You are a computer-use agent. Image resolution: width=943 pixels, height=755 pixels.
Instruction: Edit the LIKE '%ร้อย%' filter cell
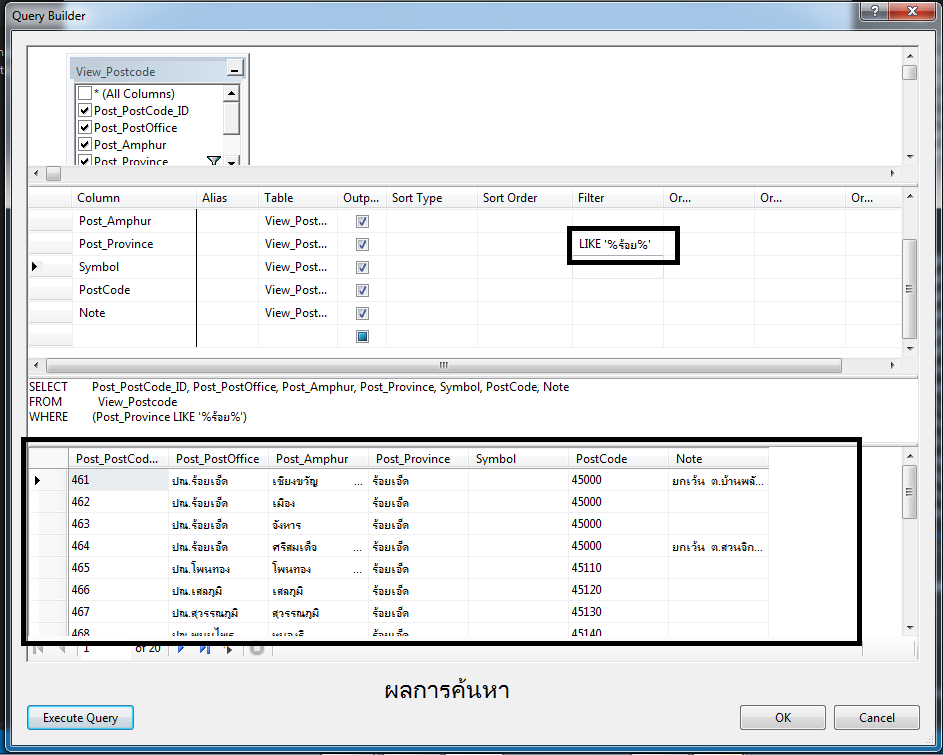(x=616, y=244)
